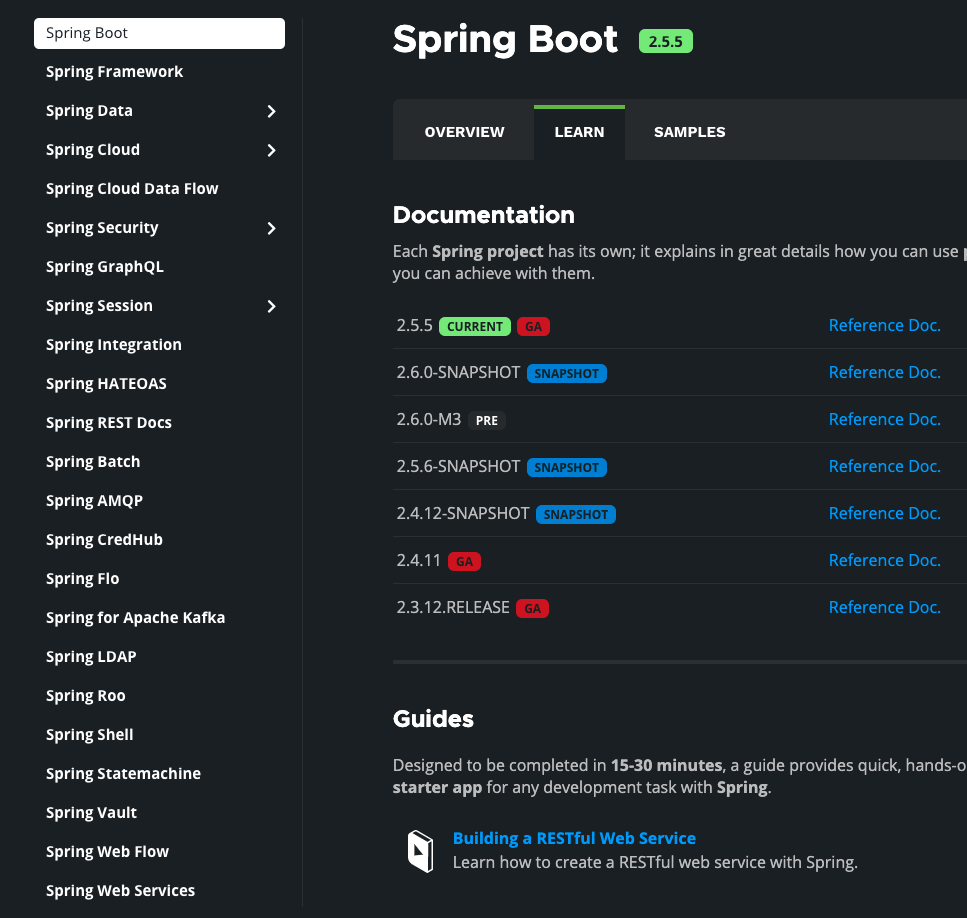Viewport: 967px width, 918px height.
Task: Expand the Spring Cloud submenu chevron
Action: (271, 150)
